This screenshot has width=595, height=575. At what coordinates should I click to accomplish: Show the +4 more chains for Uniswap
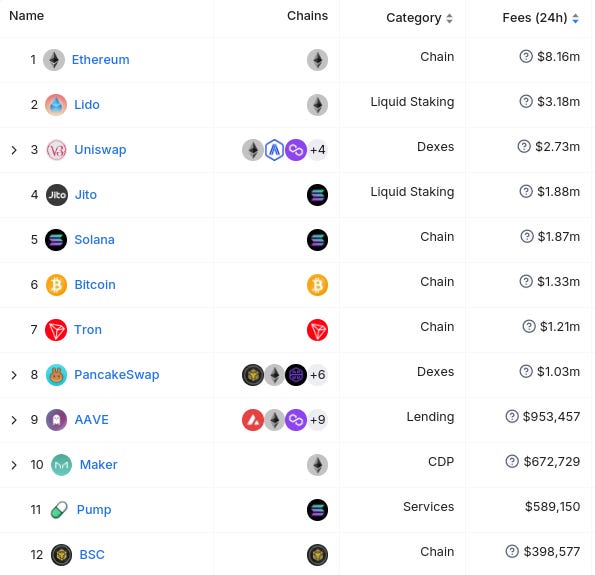[317, 150]
